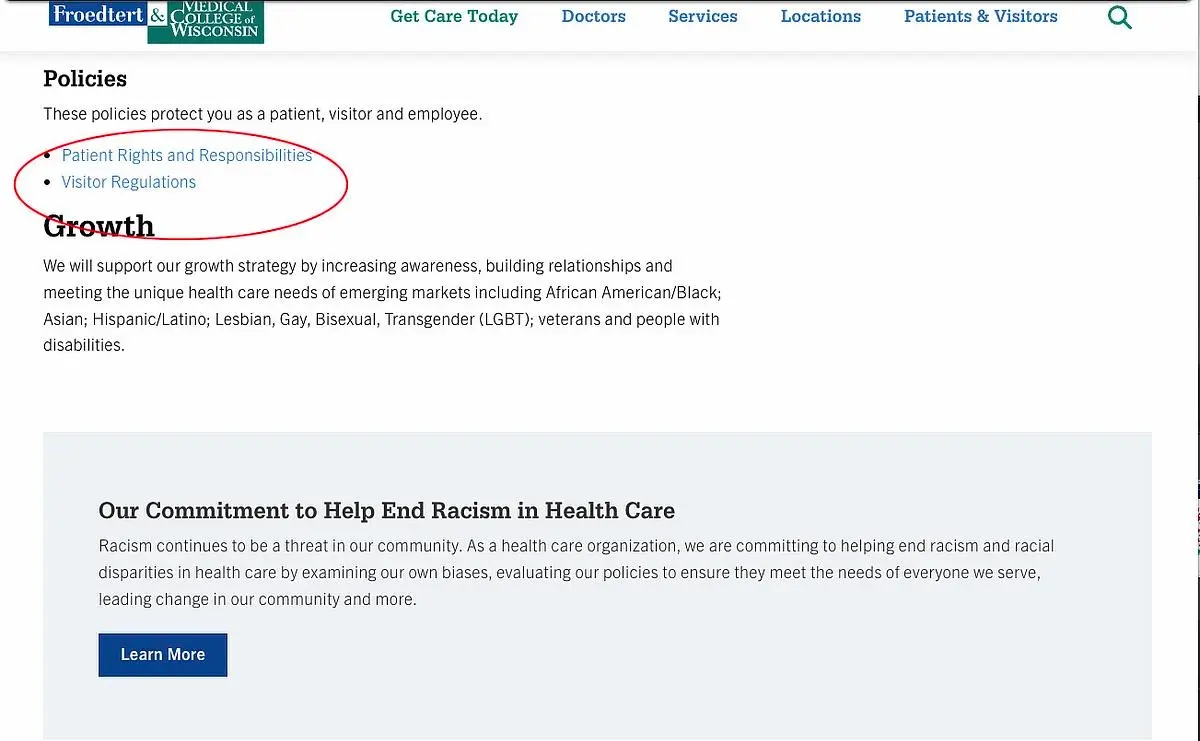This screenshot has height=741, width=1200.
Task: Click the Commitment to Help End Racism heading
Action: point(387,511)
